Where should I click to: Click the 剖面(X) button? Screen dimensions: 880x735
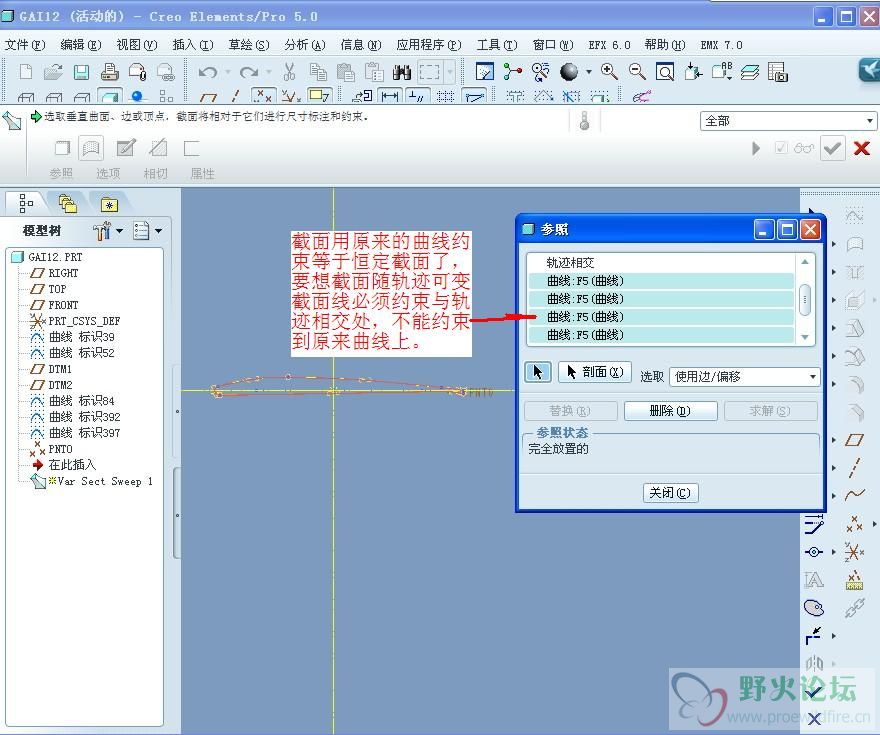595,372
